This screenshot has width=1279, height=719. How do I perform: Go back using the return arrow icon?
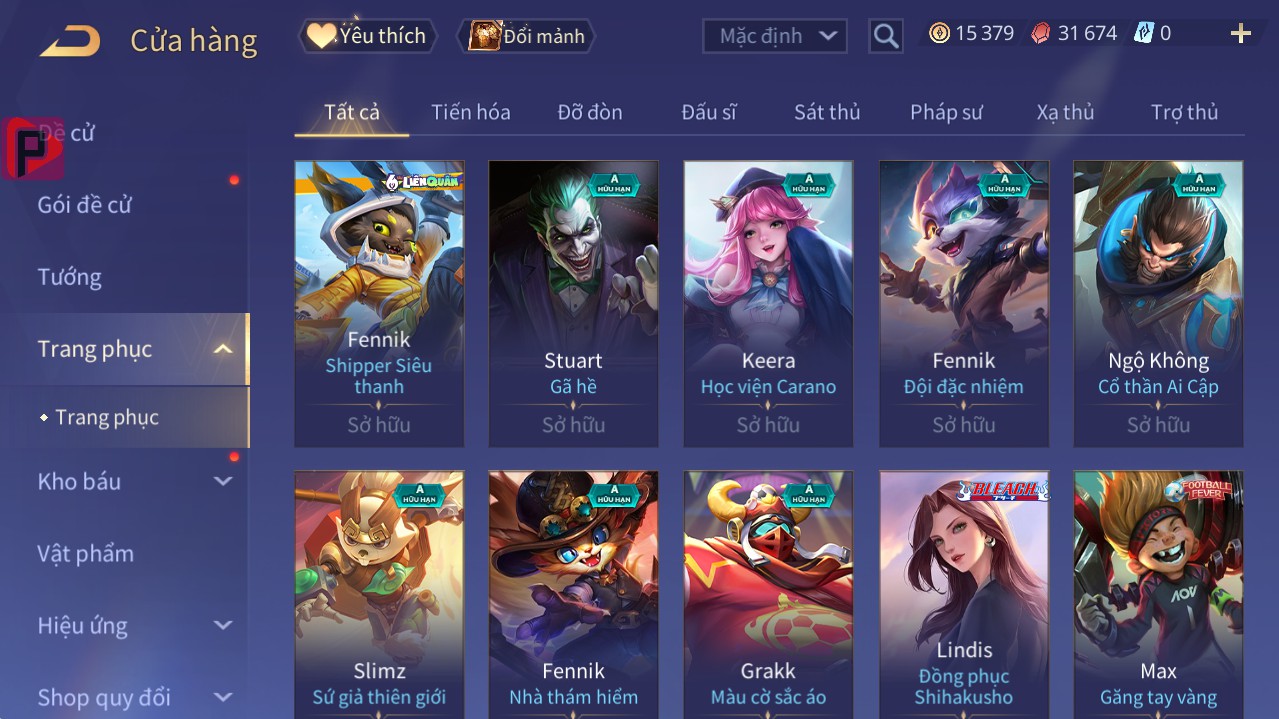[x=70, y=41]
